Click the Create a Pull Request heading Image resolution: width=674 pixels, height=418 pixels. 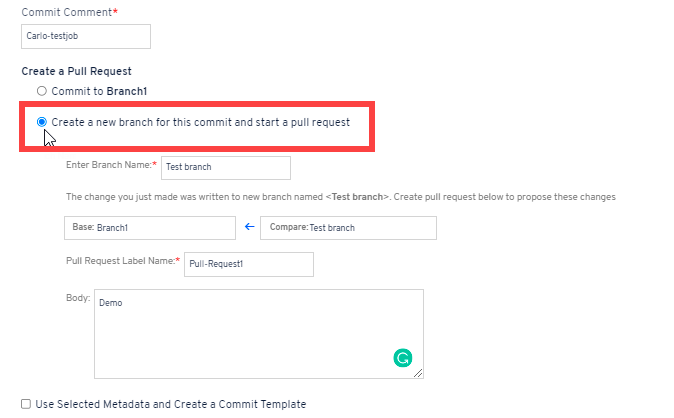tap(76, 72)
